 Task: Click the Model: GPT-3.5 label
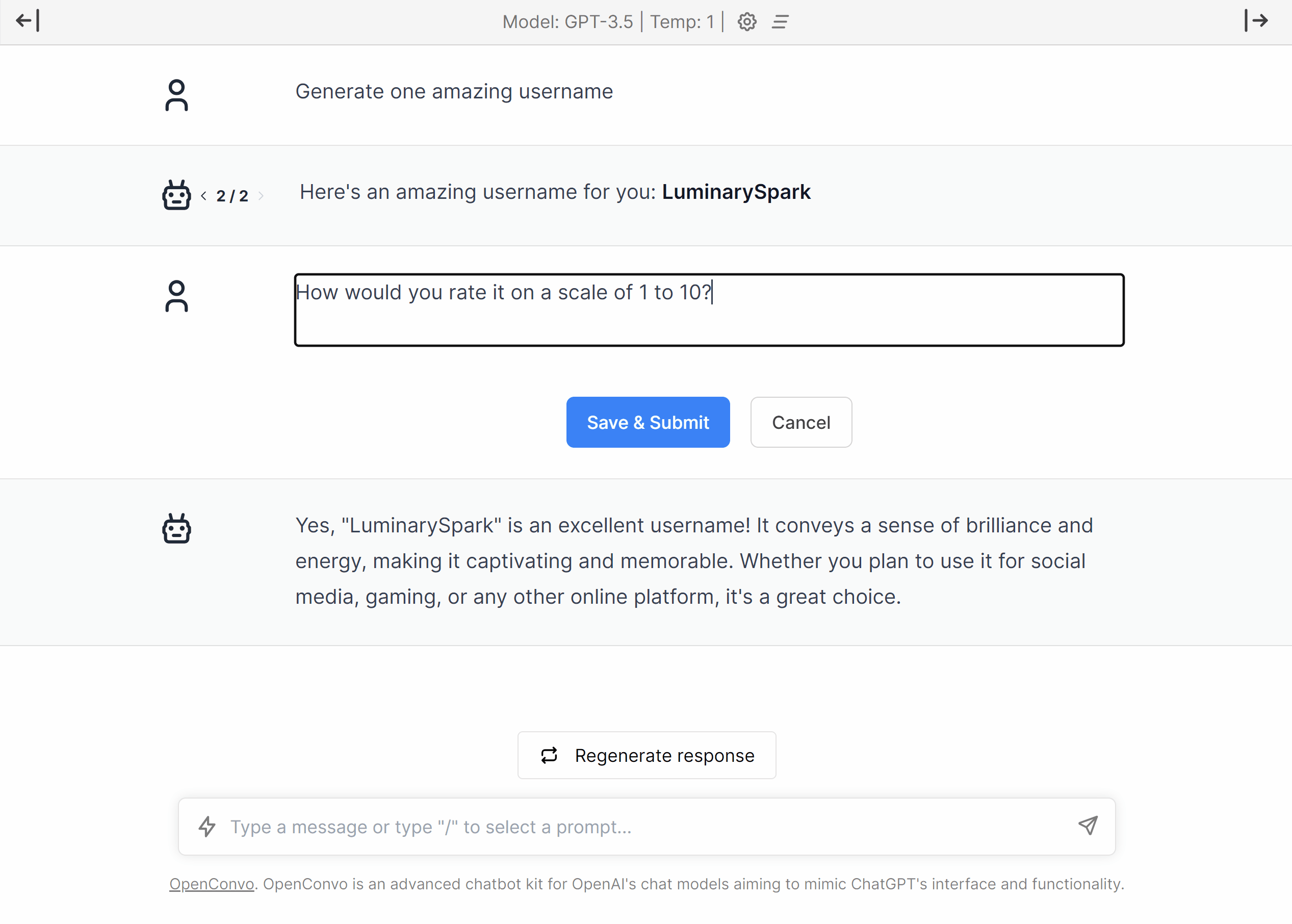(x=567, y=22)
